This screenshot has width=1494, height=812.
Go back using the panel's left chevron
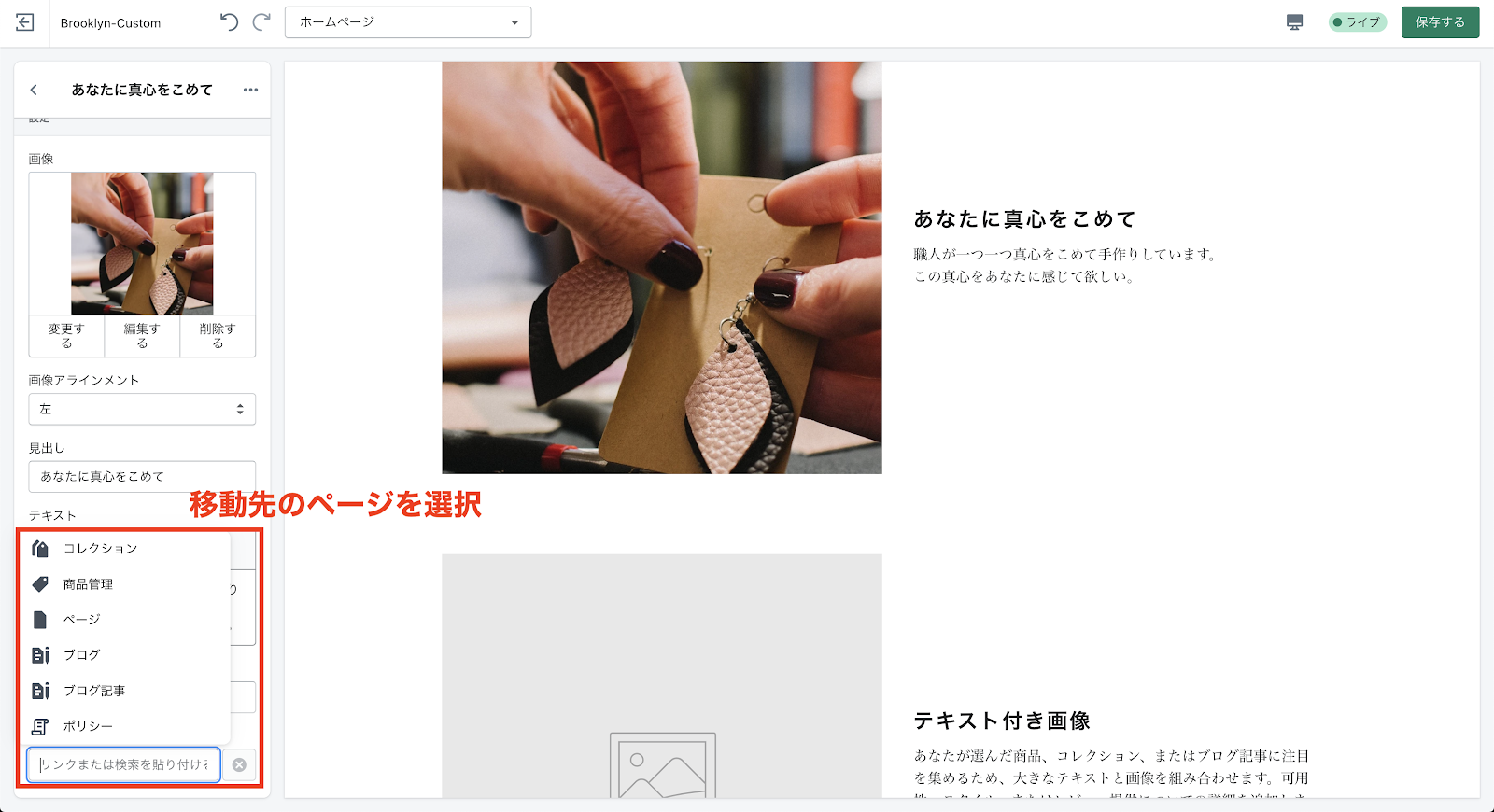tap(35, 90)
